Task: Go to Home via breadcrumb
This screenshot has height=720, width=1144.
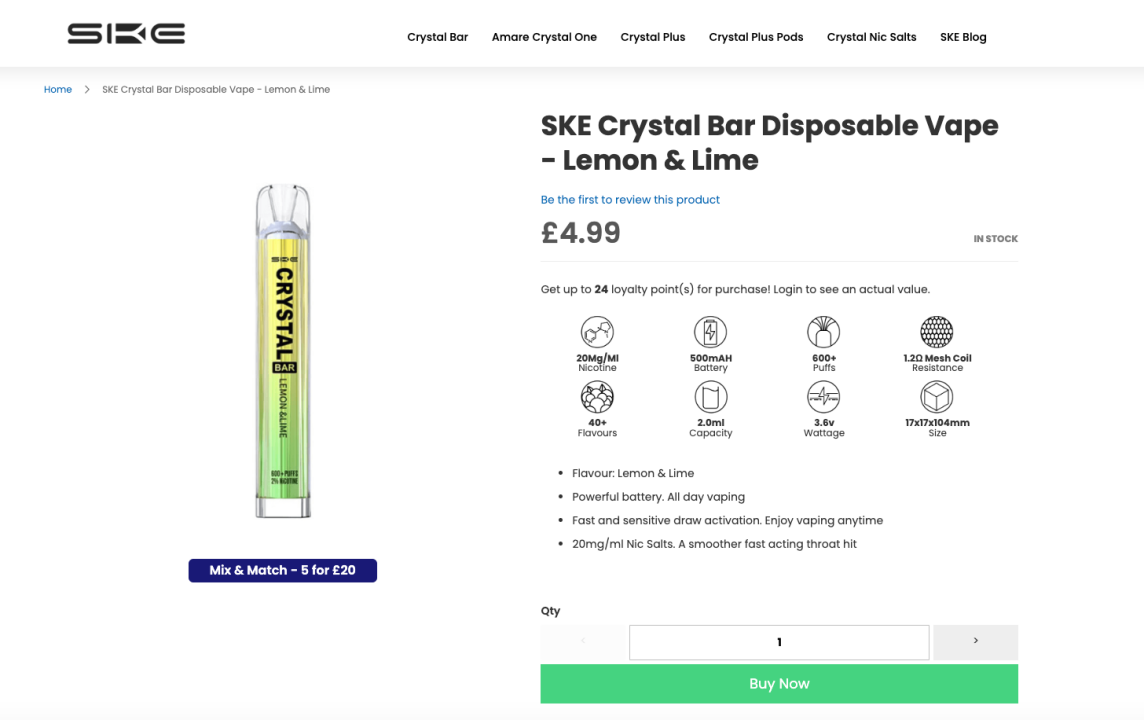Action: 58,90
